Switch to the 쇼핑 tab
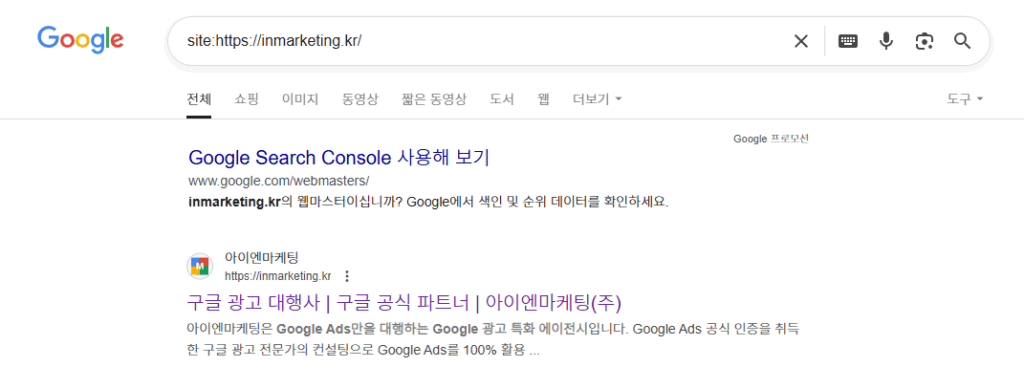The image size is (1024, 367). [247, 99]
